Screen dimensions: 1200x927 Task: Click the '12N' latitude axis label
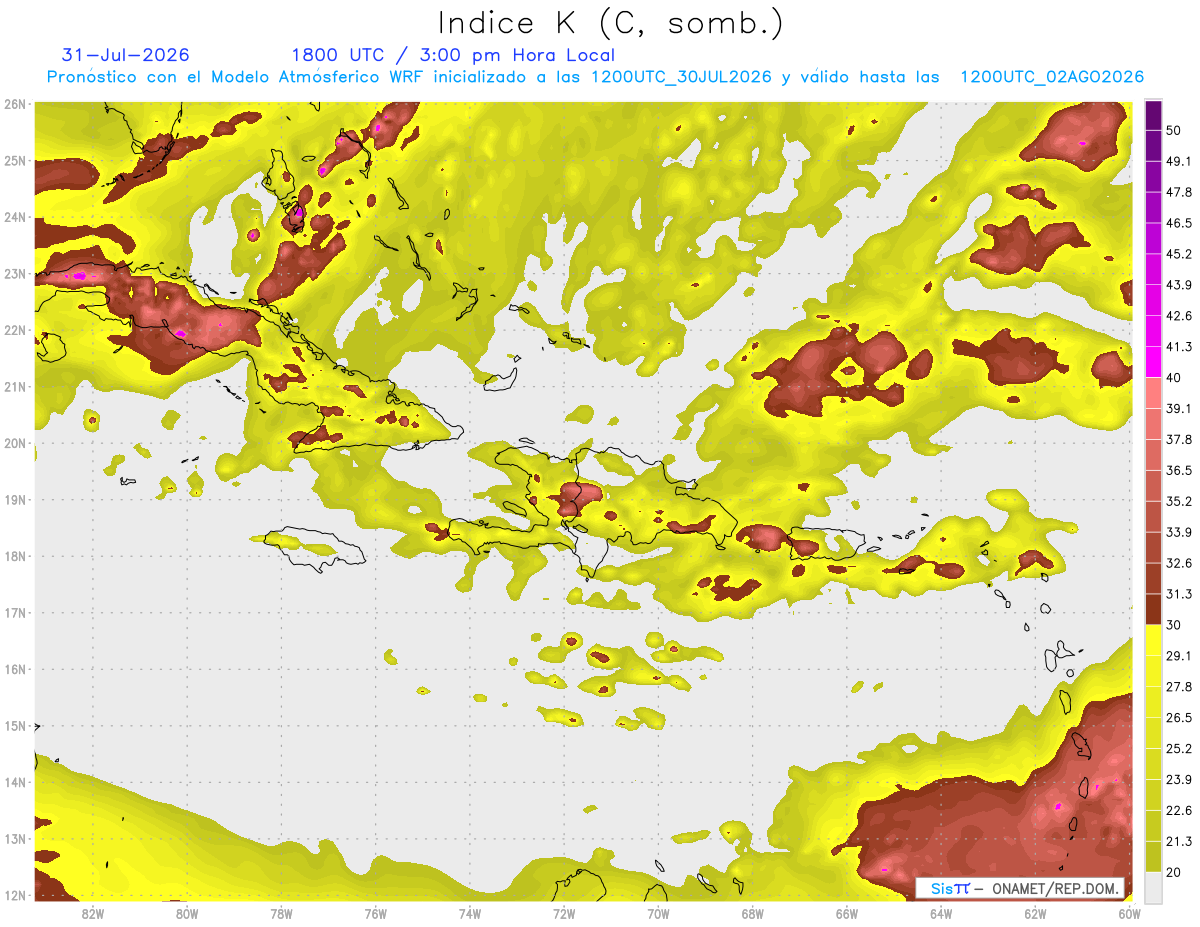[15, 895]
